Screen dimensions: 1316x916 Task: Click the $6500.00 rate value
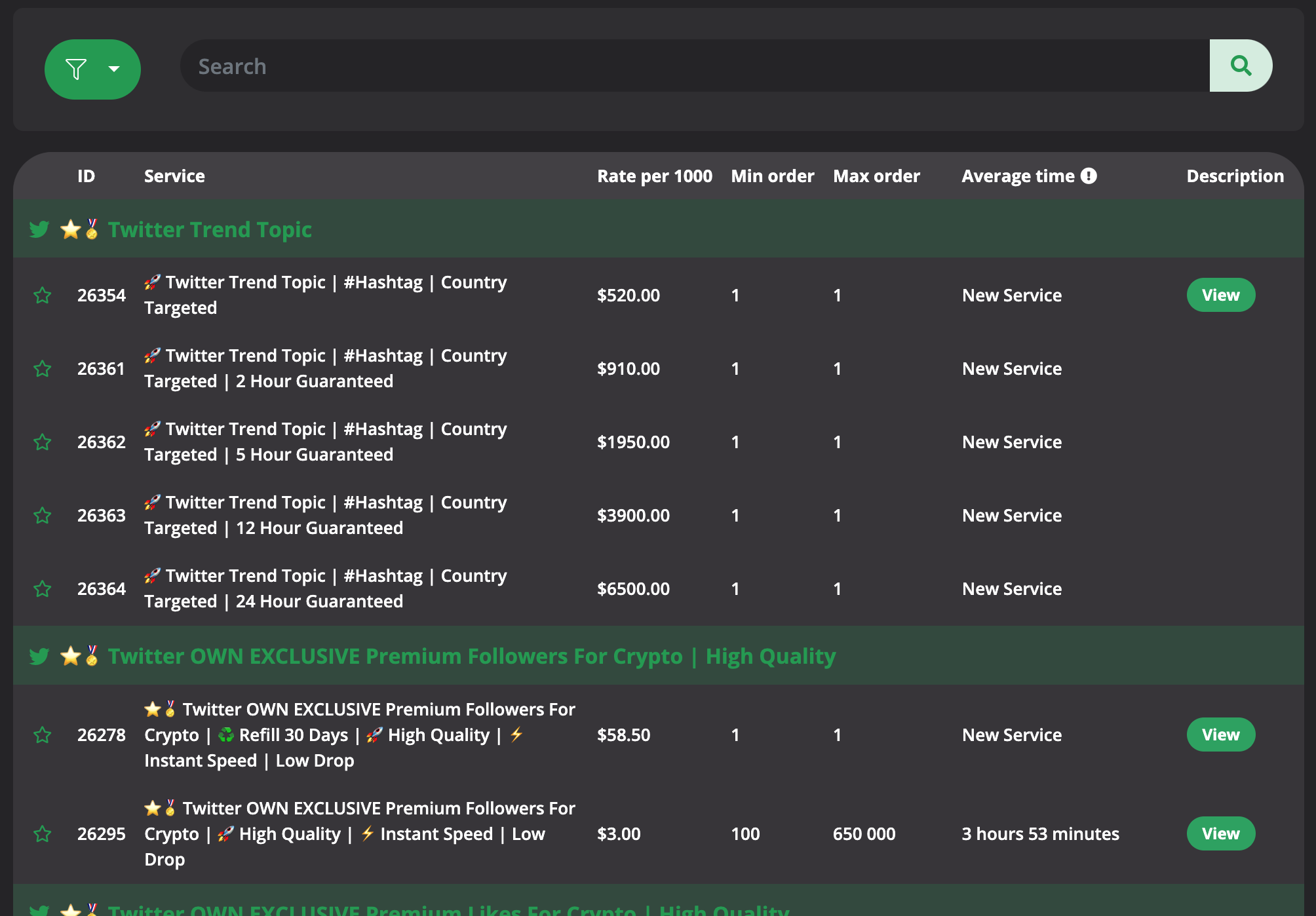point(633,589)
